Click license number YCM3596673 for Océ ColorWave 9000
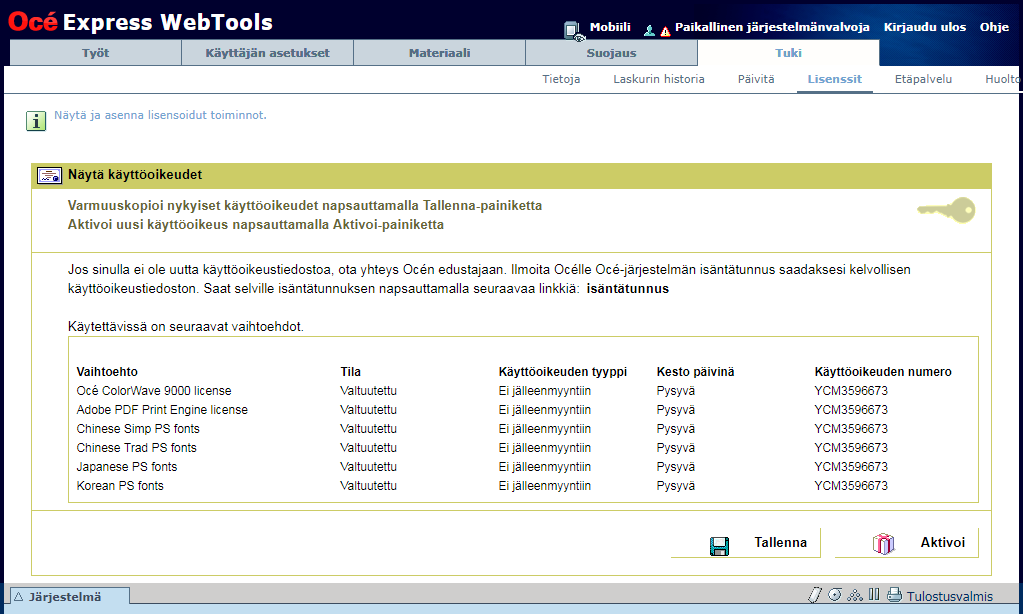1023x614 pixels. pyautogui.click(x=851, y=391)
